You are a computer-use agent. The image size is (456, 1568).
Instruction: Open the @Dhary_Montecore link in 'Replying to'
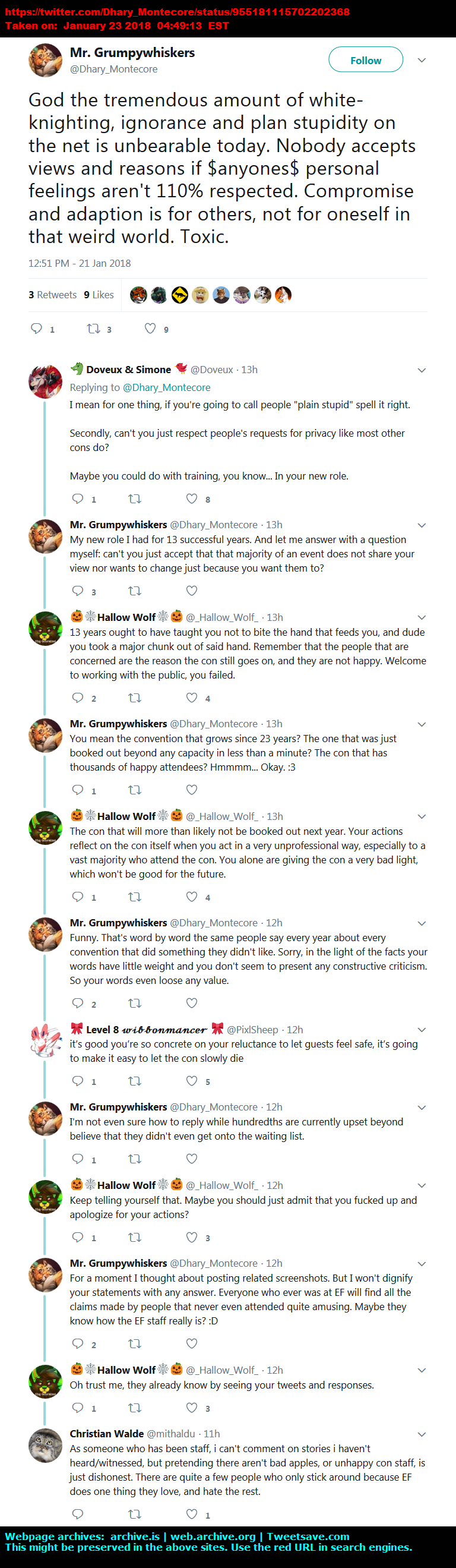[x=167, y=387]
